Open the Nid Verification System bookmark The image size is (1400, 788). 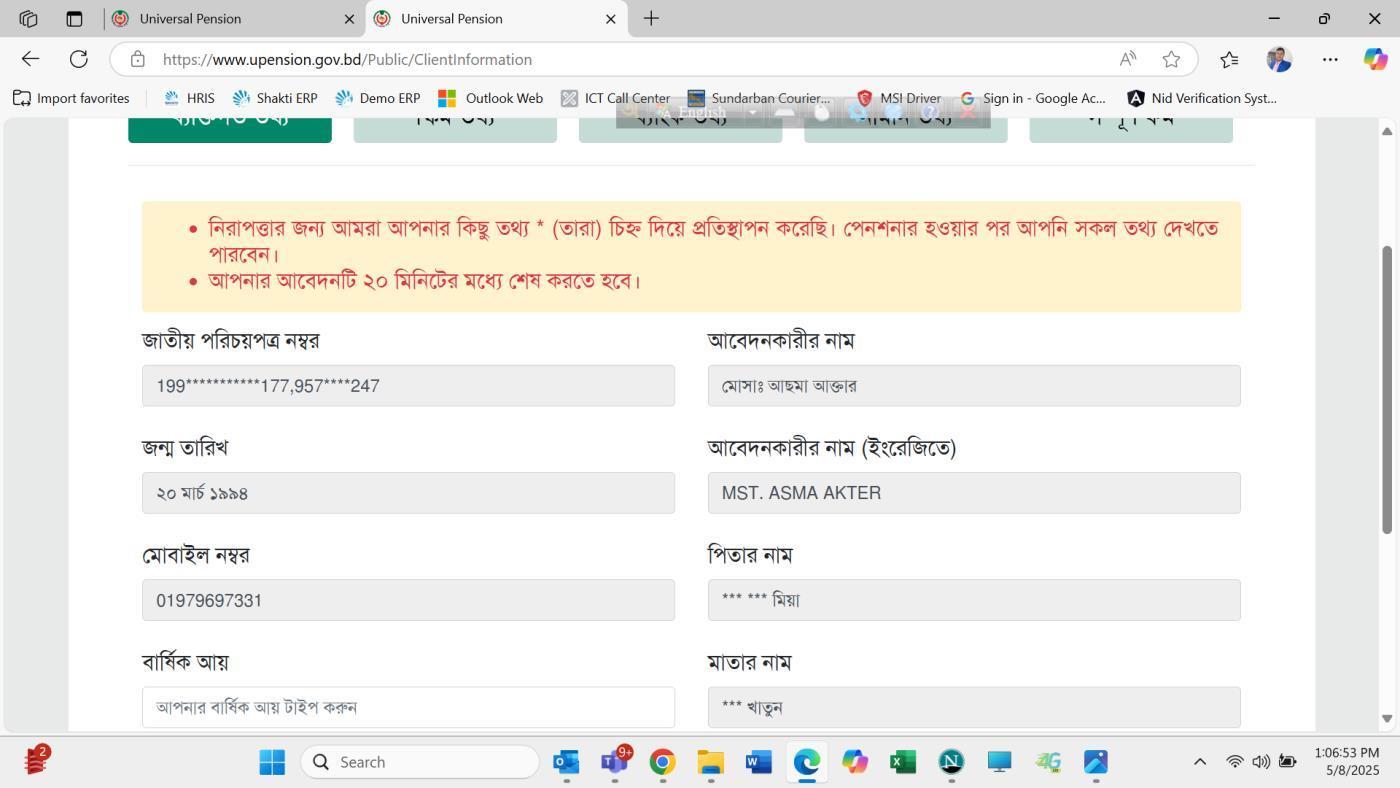pyautogui.click(x=1202, y=98)
